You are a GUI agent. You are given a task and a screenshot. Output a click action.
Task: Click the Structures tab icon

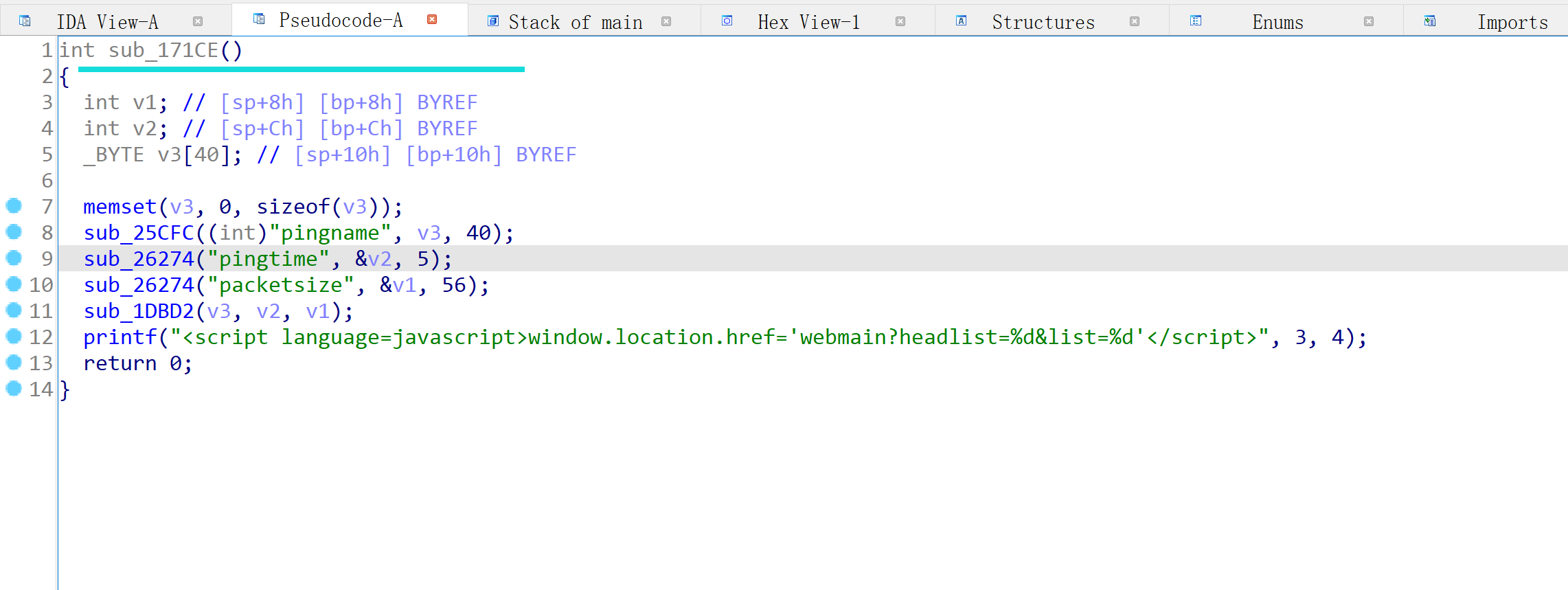962,21
